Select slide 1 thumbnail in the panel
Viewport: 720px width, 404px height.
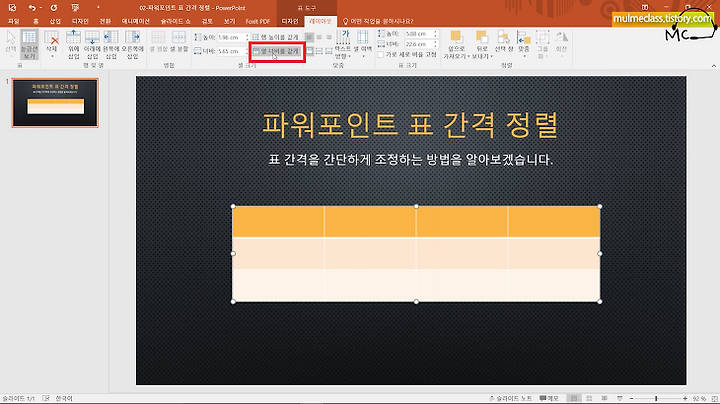pos(55,102)
